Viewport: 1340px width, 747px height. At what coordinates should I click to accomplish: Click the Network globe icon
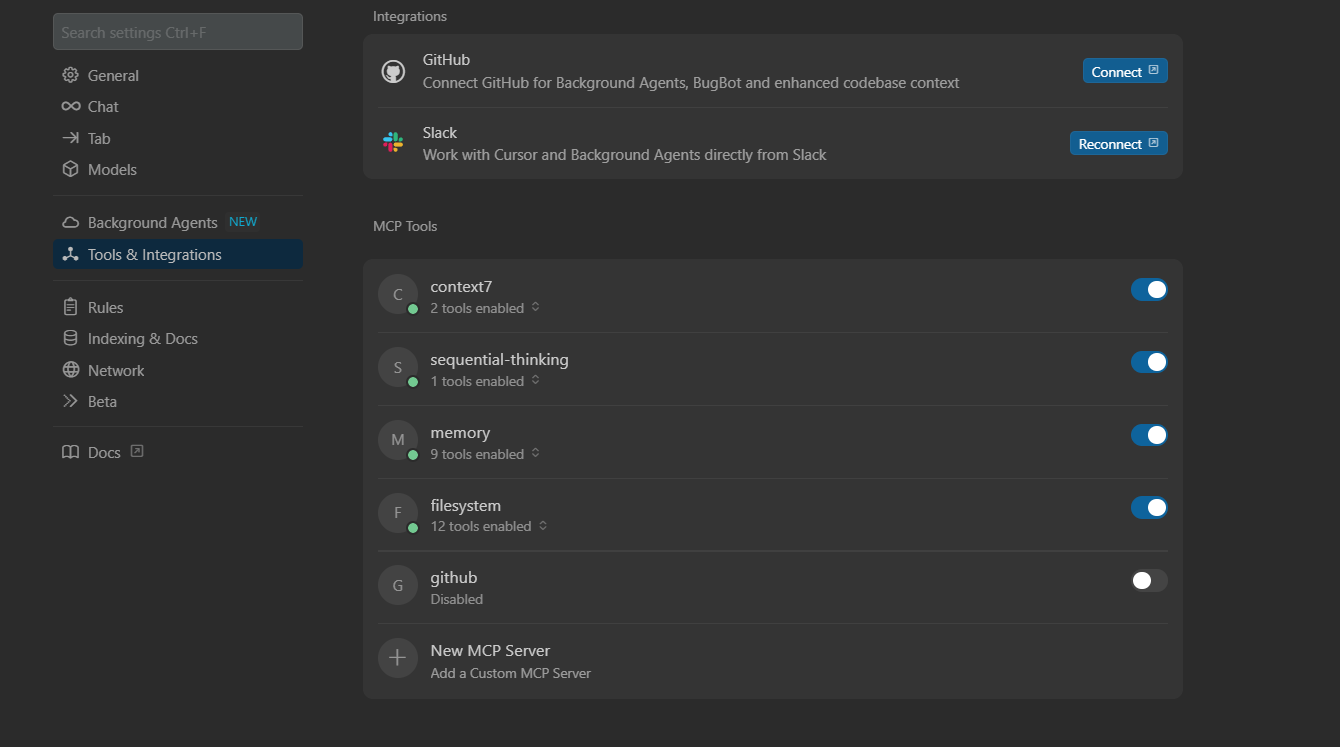click(70, 370)
